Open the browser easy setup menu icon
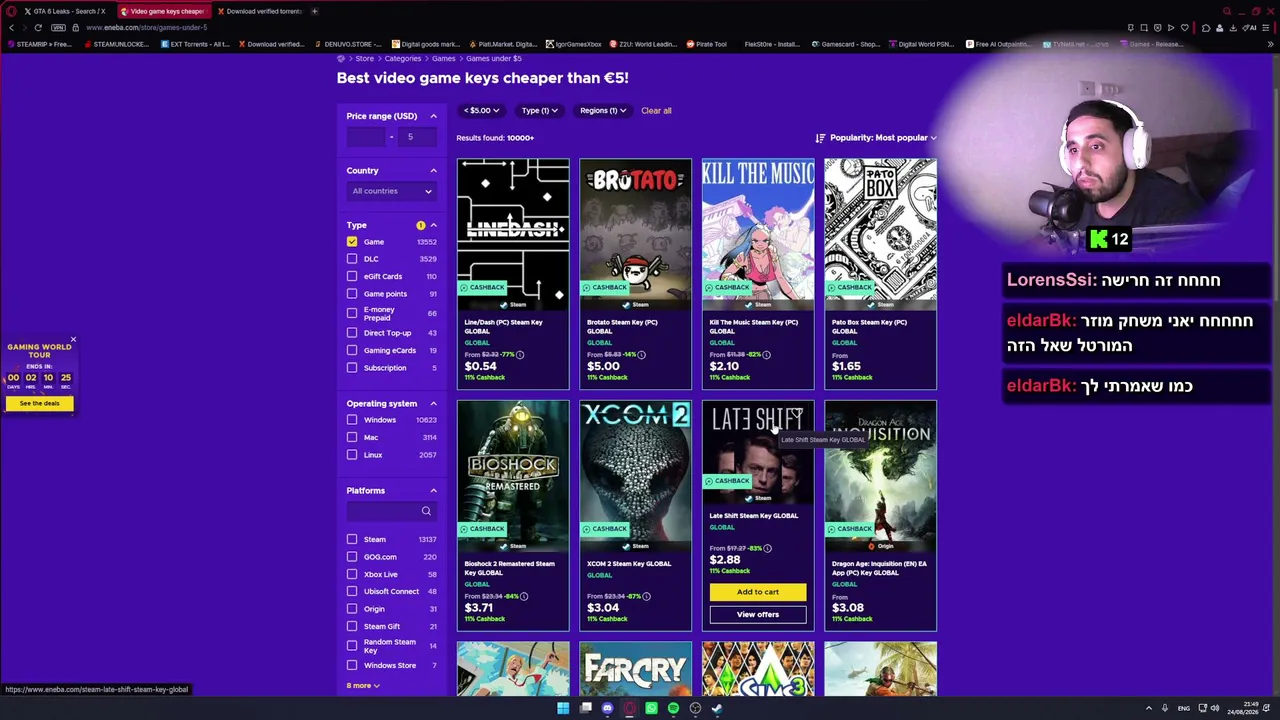The height and width of the screenshot is (720, 1280). point(1268,27)
